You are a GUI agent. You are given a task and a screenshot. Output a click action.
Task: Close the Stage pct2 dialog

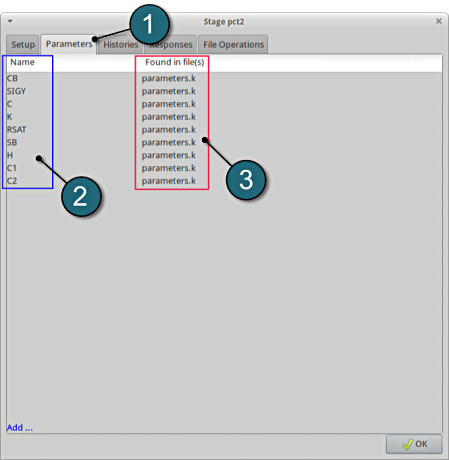pos(439,21)
